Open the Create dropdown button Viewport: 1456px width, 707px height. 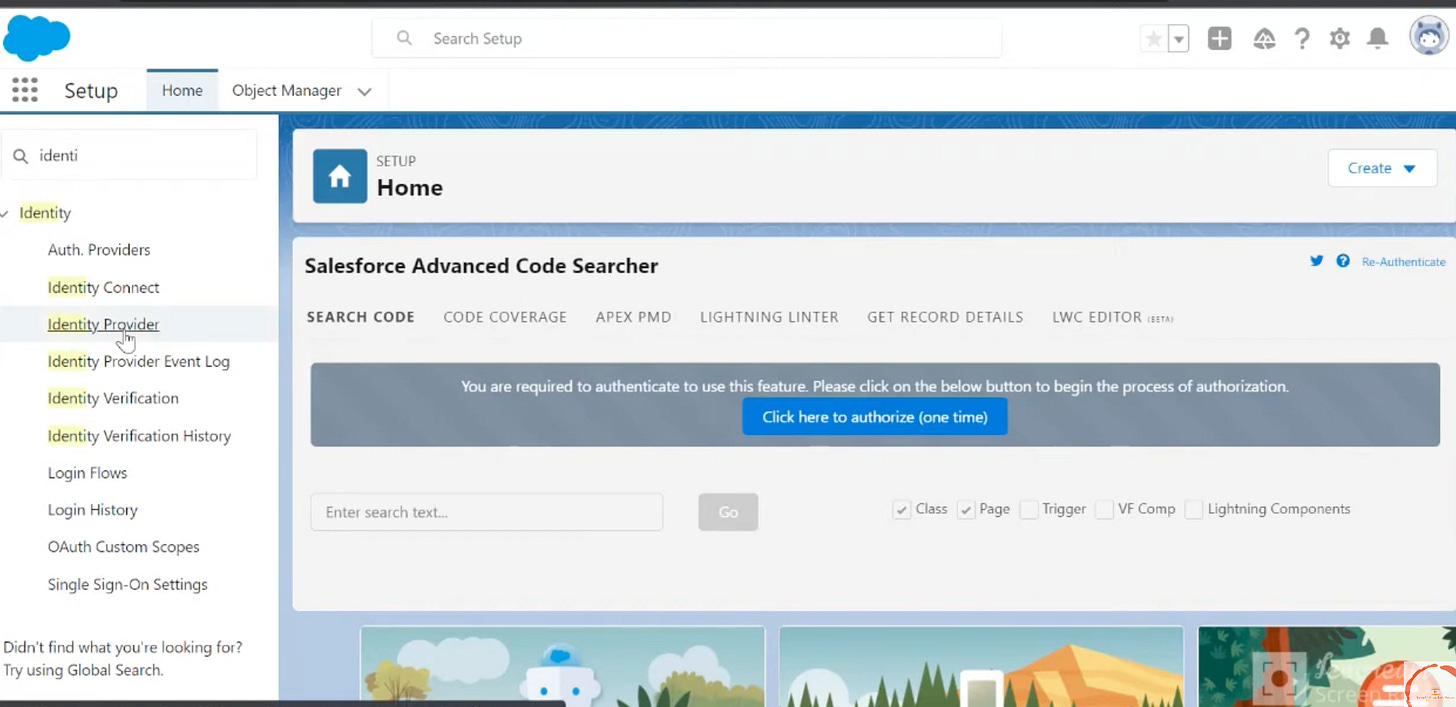tap(1382, 168)
